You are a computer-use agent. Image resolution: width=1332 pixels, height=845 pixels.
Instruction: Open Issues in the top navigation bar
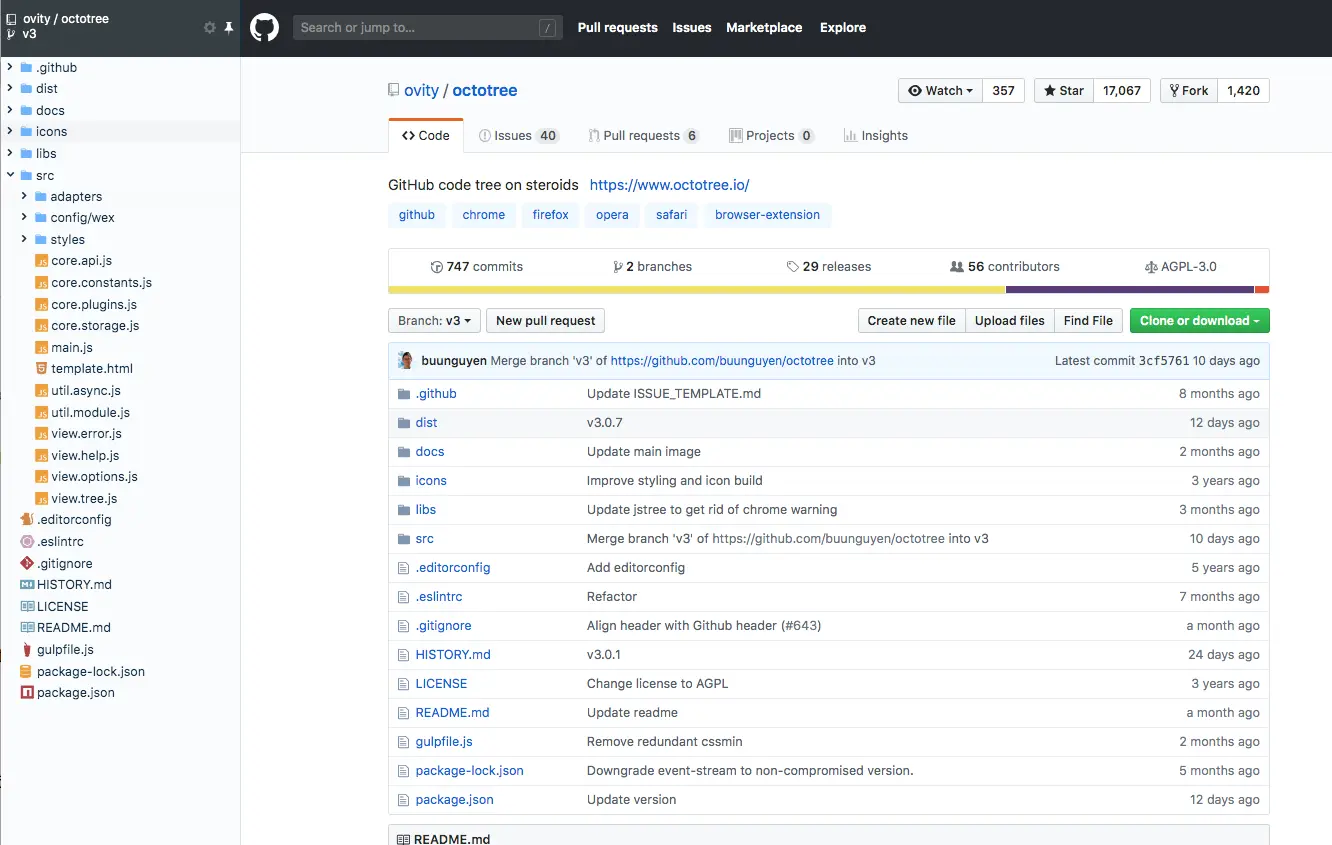[x=692, y=28]
